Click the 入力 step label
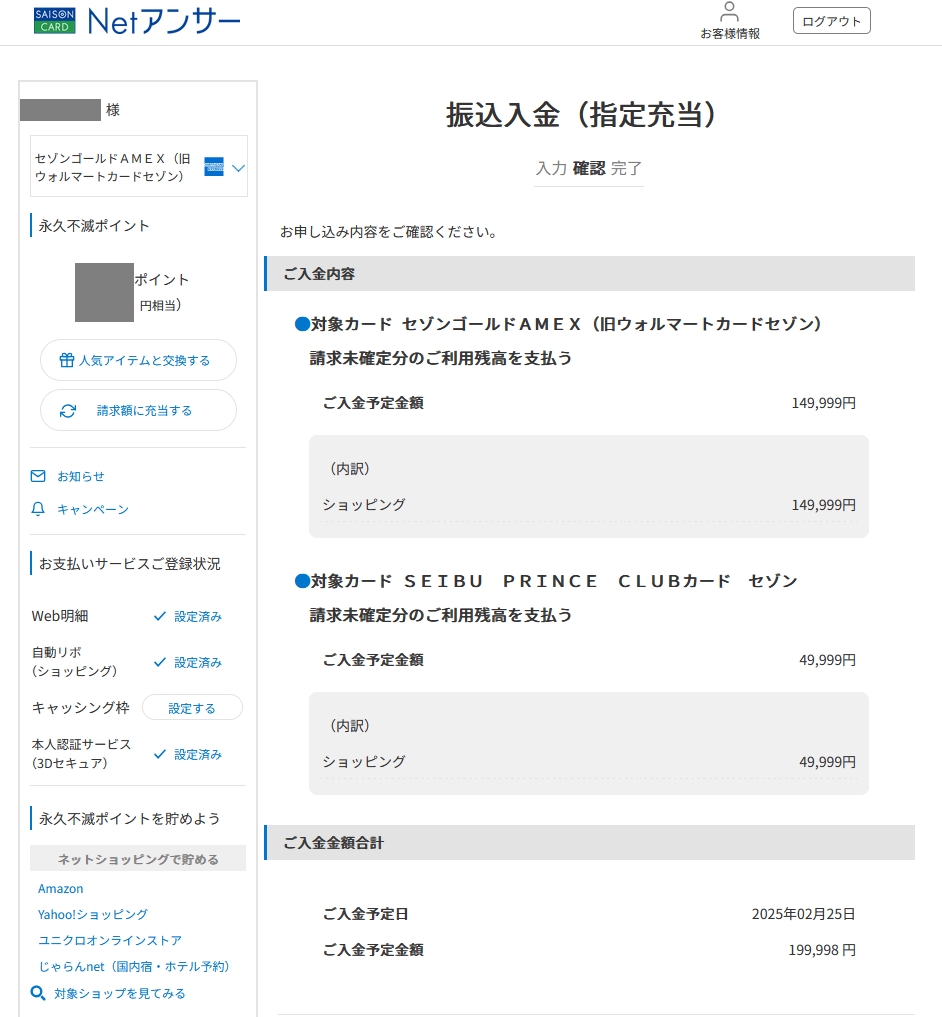This screenshot has width=942, height=1017. [x=551, y=169]
